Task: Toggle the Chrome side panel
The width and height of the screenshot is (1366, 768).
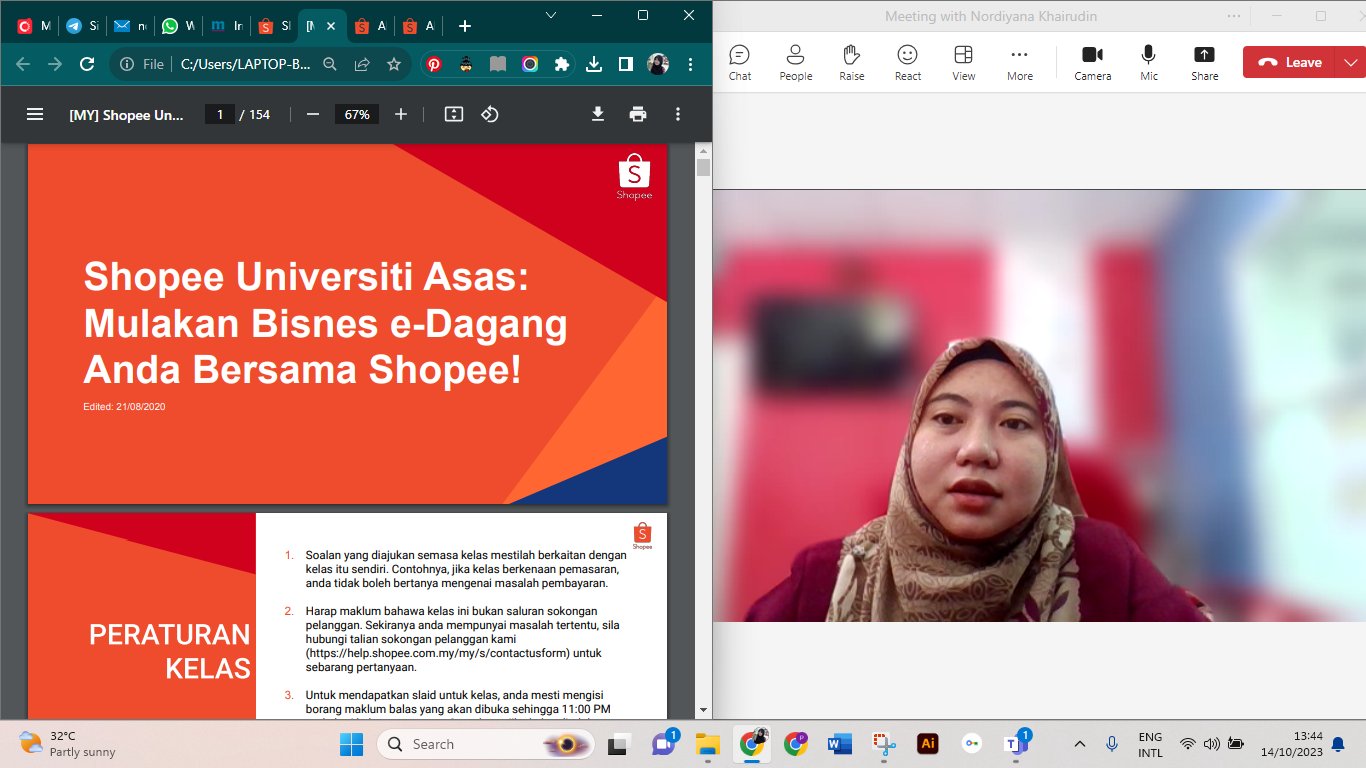Action: coord(626,64)
